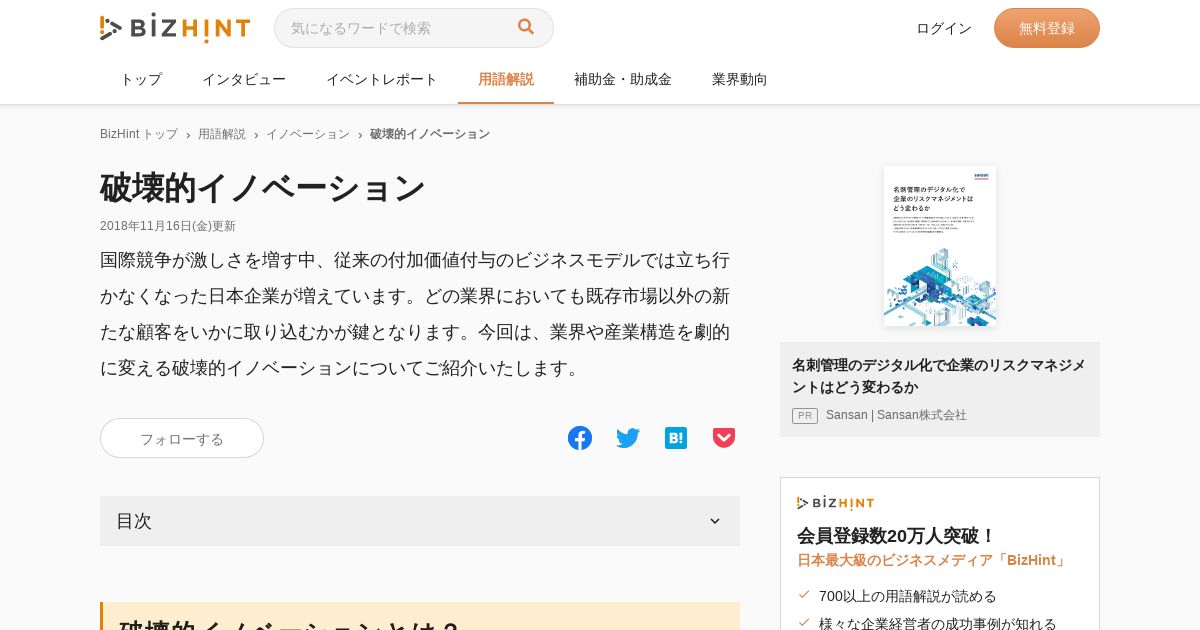Viewport: 1200px width, 630px height.
Task: Bookmark with Hatena B! icon
Action: point(676,438)
